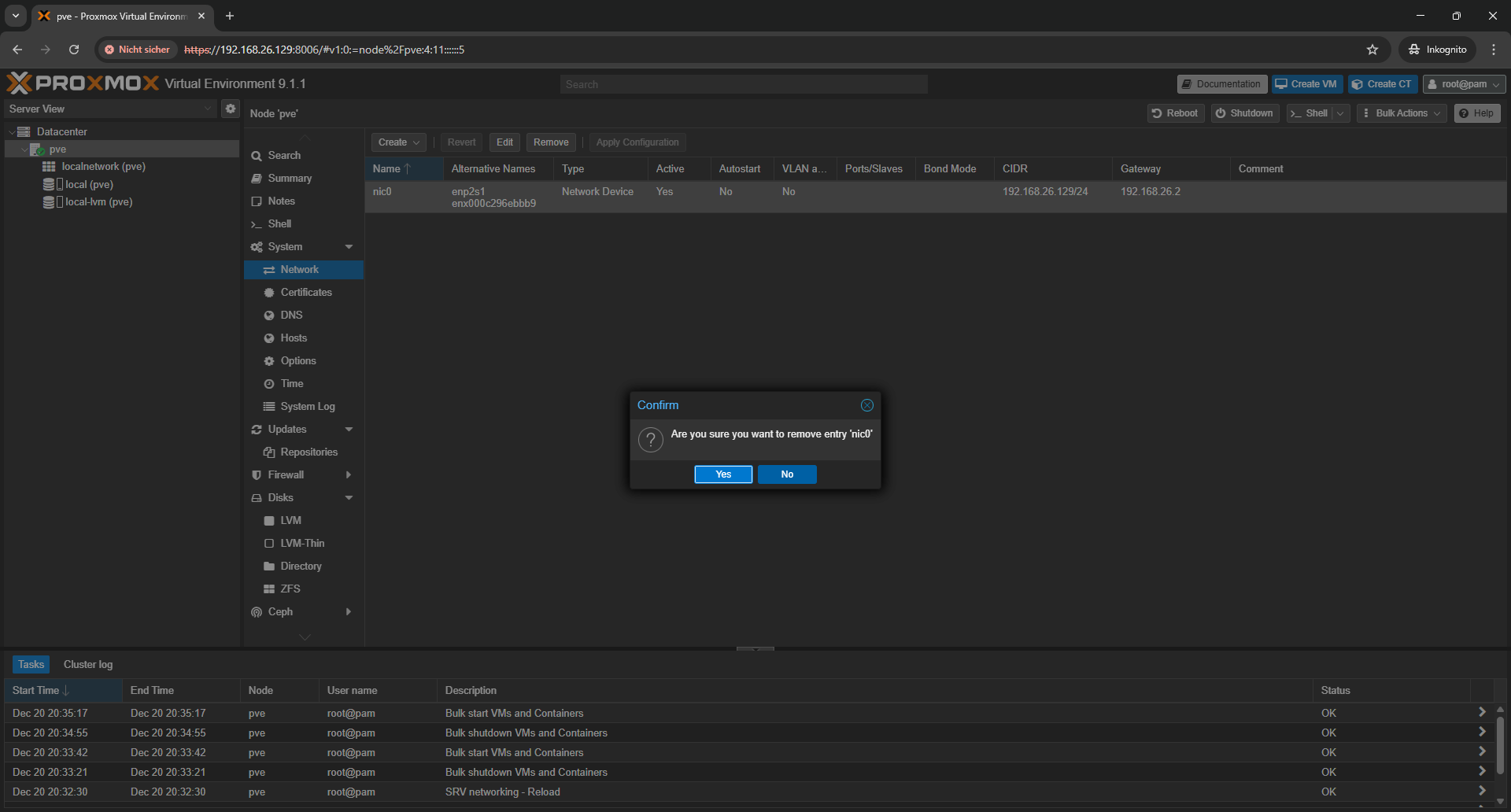Image resolution: width=1511 pixels, height=812 pixels.
Task: Open the Certificates section icon
Action: (x=269, y=293)
